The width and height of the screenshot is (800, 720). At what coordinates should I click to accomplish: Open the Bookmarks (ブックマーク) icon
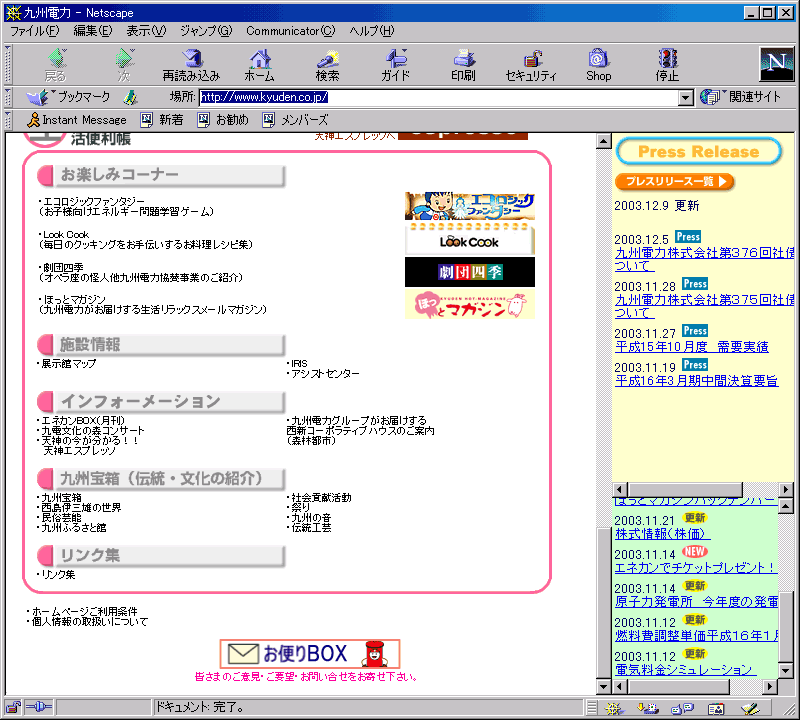[x=69, y=96]
